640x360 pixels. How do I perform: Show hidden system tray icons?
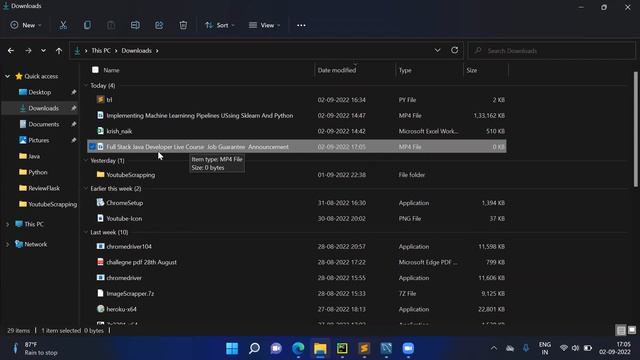(493, 348)
